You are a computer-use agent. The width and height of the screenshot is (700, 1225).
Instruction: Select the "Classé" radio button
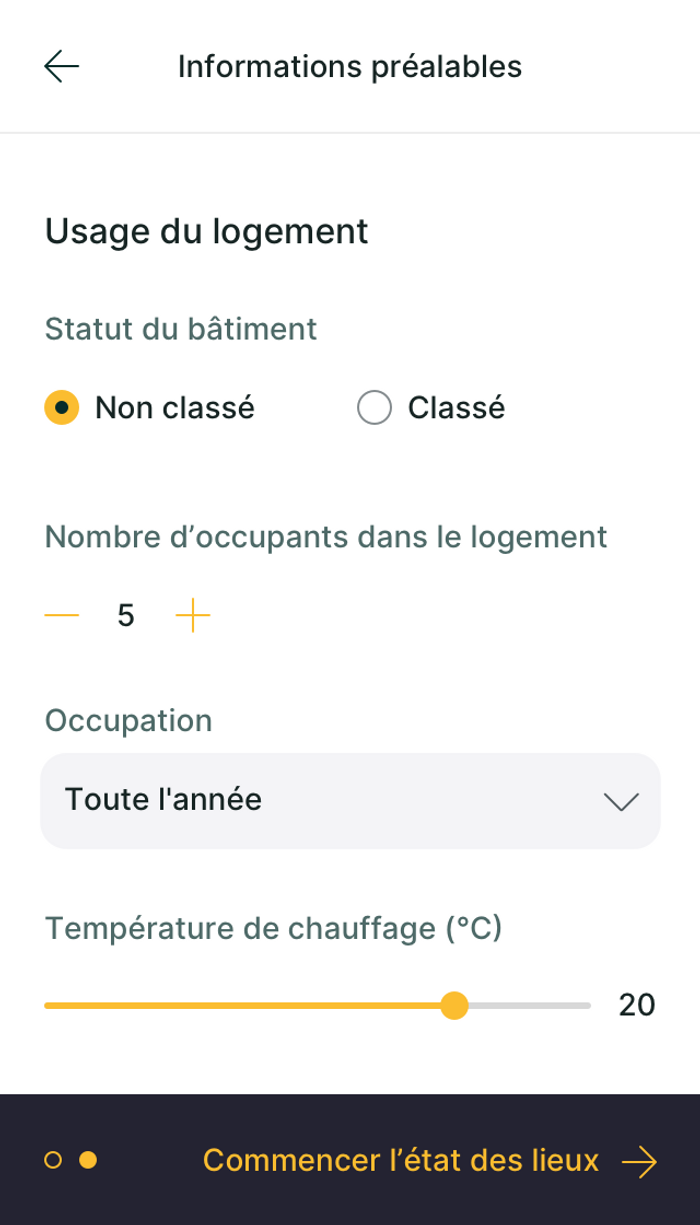(x=374, y=408)
